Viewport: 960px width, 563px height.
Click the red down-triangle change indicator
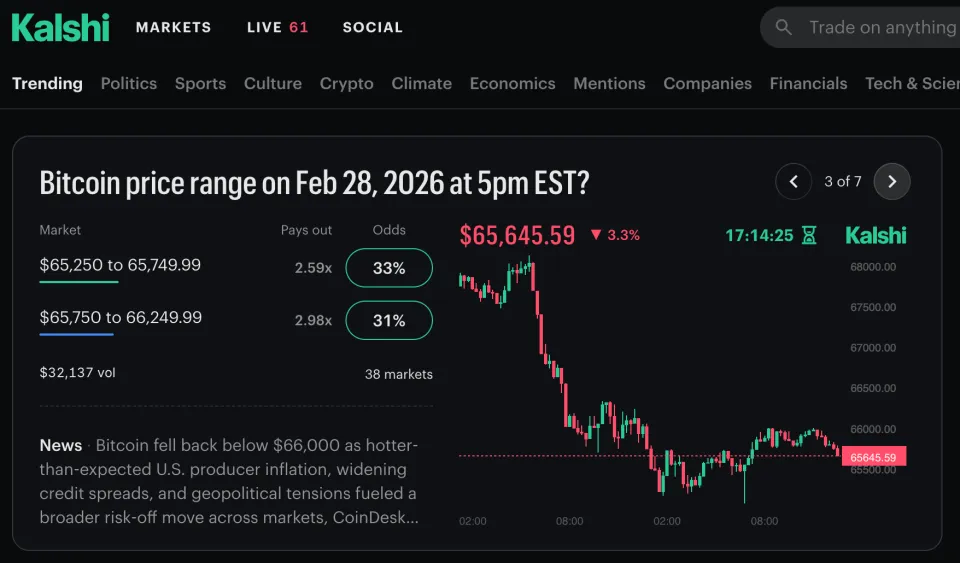point(596,235)
